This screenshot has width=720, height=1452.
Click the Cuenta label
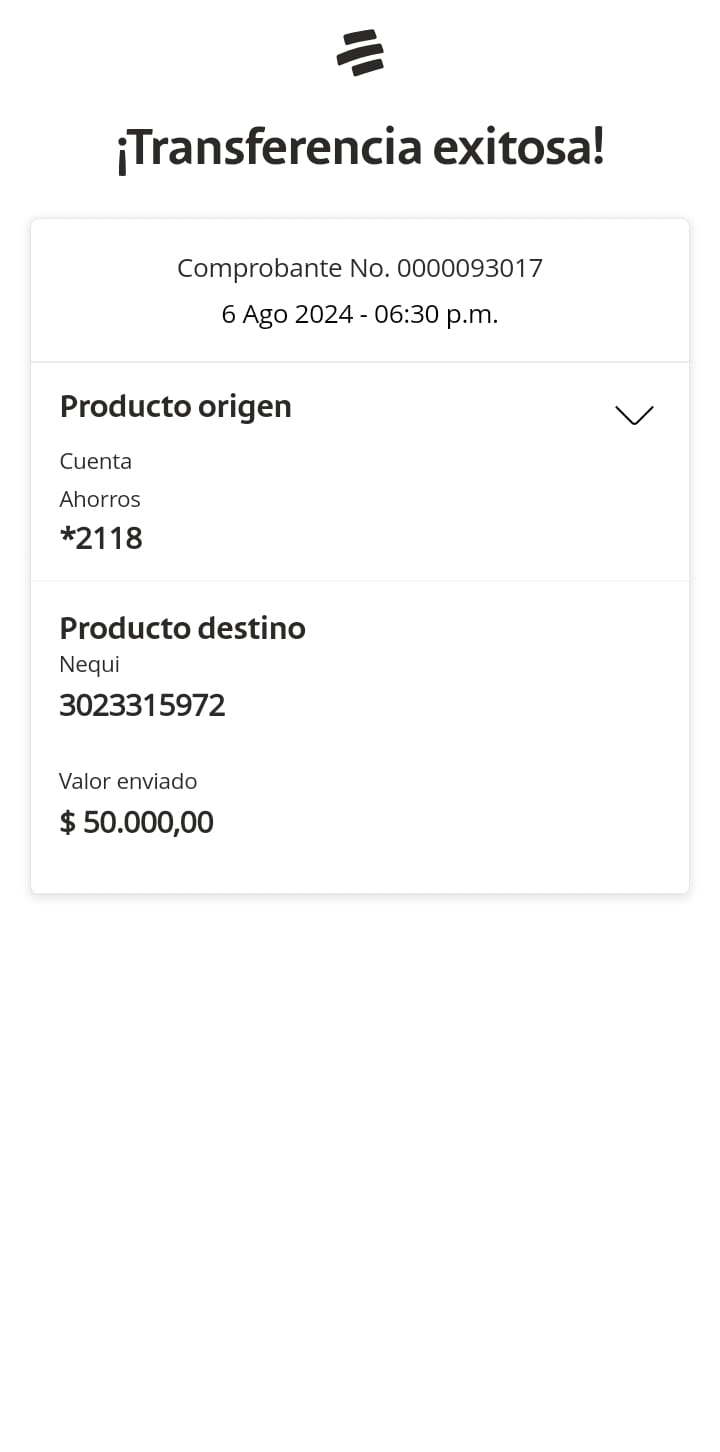[96, 461]
